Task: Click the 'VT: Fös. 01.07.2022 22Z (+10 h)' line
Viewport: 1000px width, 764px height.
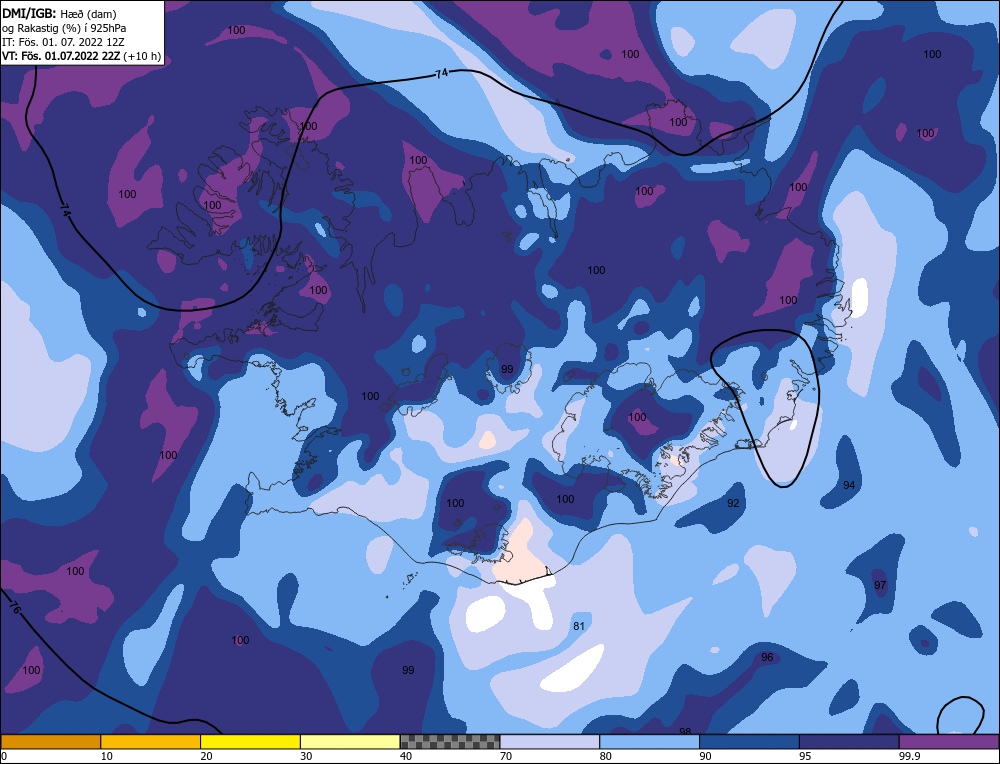Action: point(81,56)
